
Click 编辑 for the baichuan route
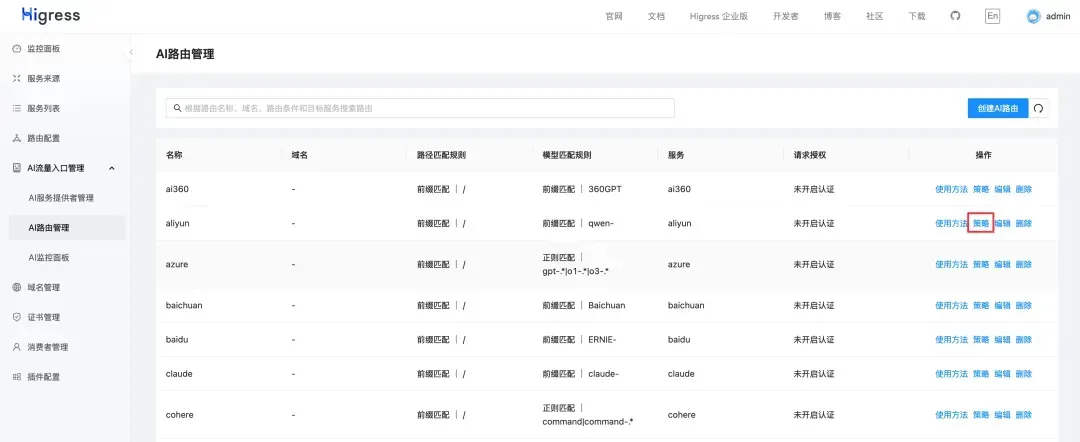[1002, 305]
